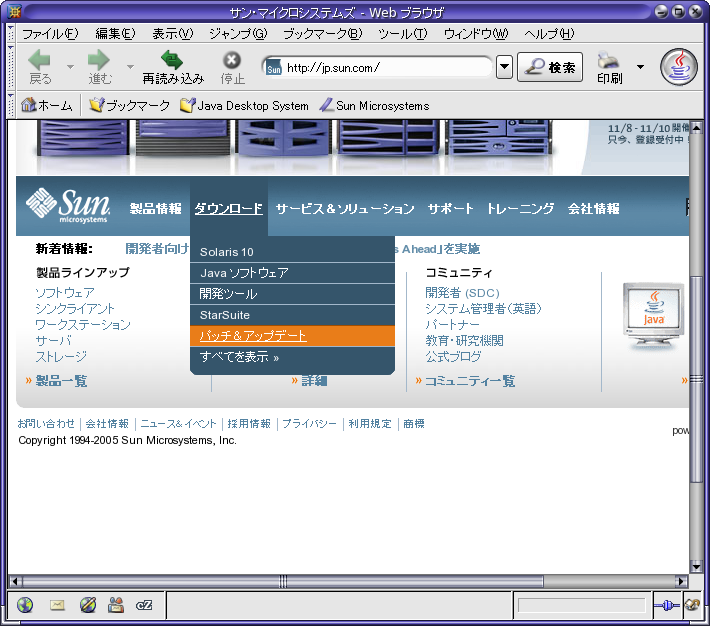Select サービス＆ソリューション in site navigation
The image size is (710, 626).
(x=345, y=208)
